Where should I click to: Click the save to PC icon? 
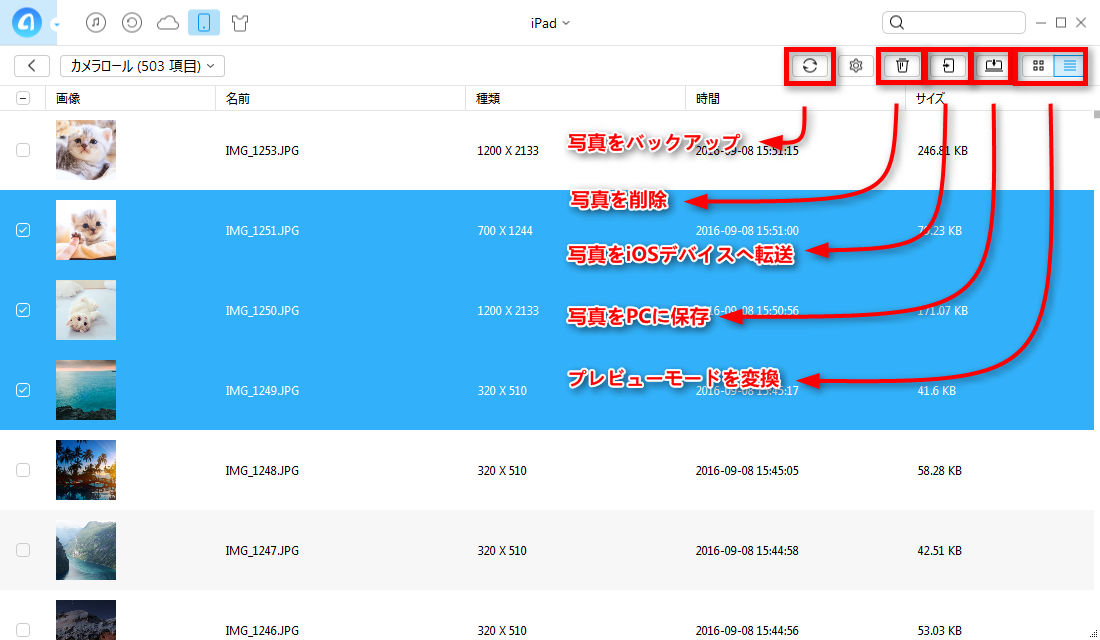993,66
